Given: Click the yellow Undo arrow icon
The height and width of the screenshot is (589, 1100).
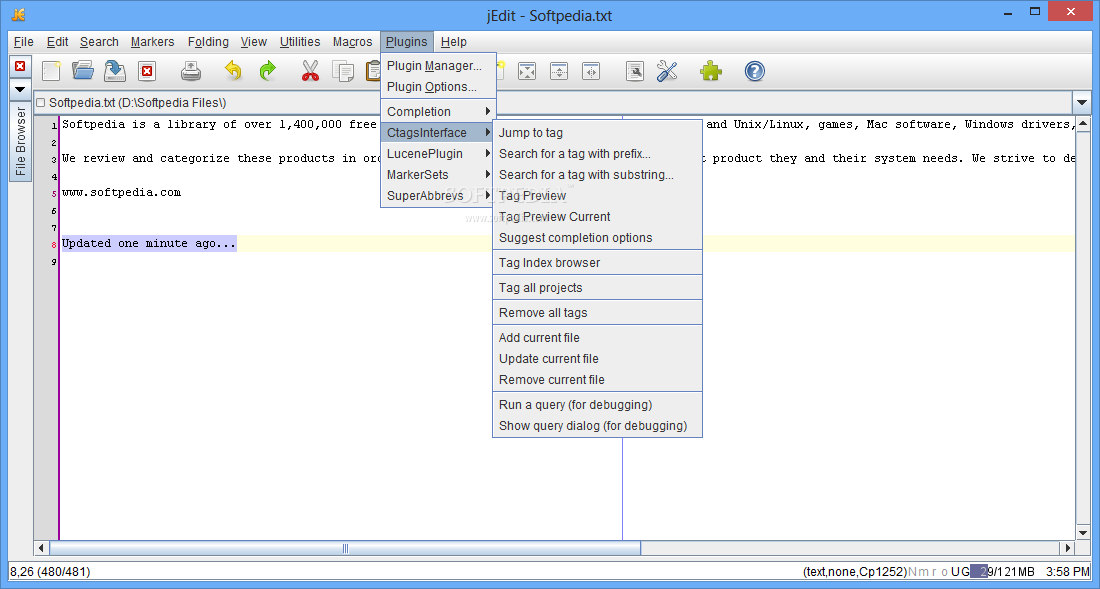Looking at the screenshot, I should click(233, 71).
